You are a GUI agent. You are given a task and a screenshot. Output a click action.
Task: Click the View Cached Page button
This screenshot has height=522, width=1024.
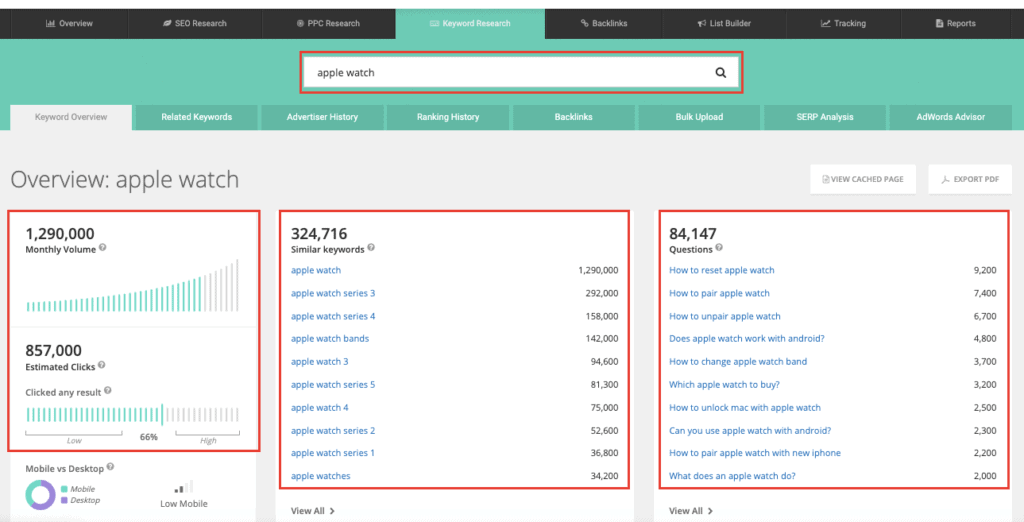[862, 180]
